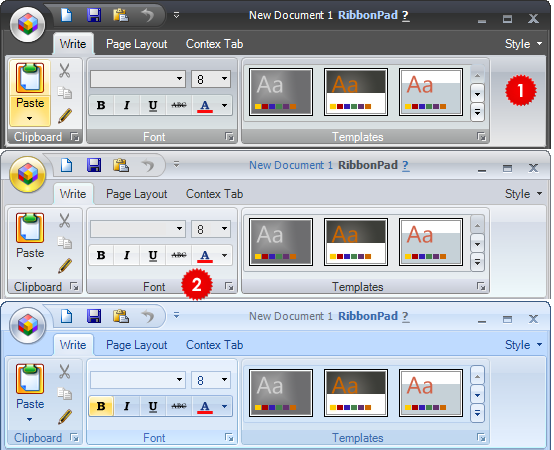Viewport: 554px width, 450px height.
Task: Toggle Bold in the silver window Font group
Action: (101, 255)
